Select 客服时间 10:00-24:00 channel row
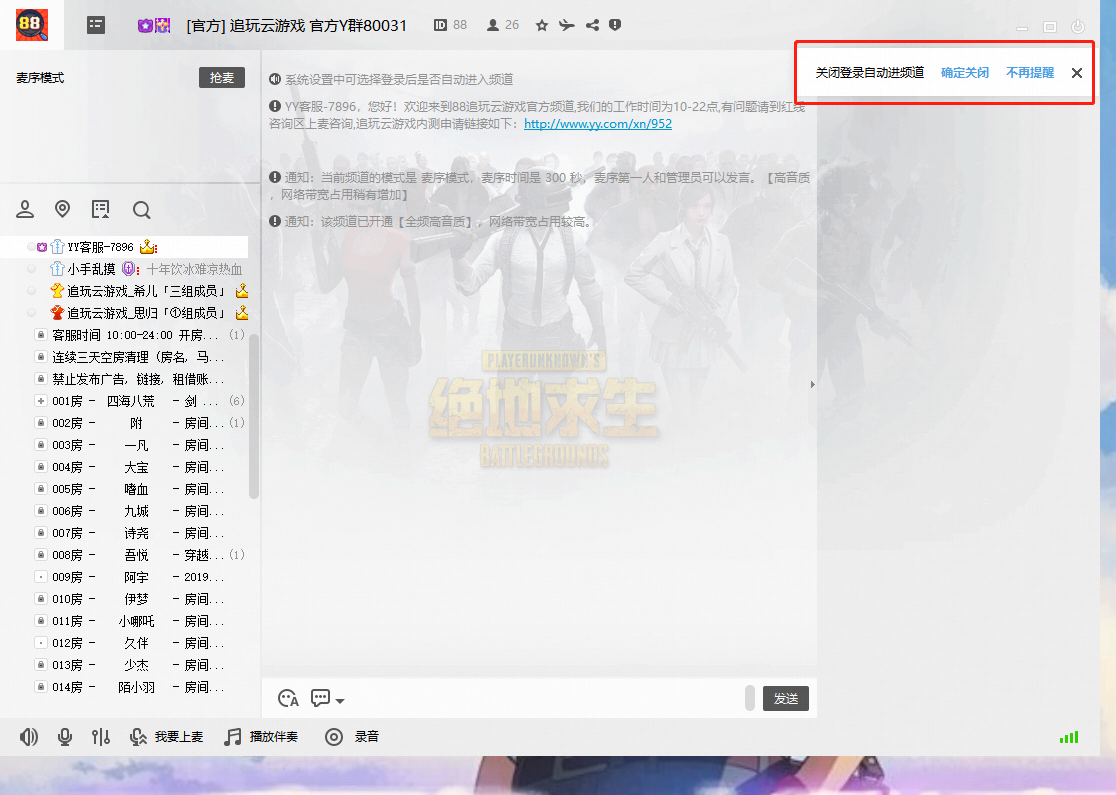The image size is (1116, 795). pos(140,335)
